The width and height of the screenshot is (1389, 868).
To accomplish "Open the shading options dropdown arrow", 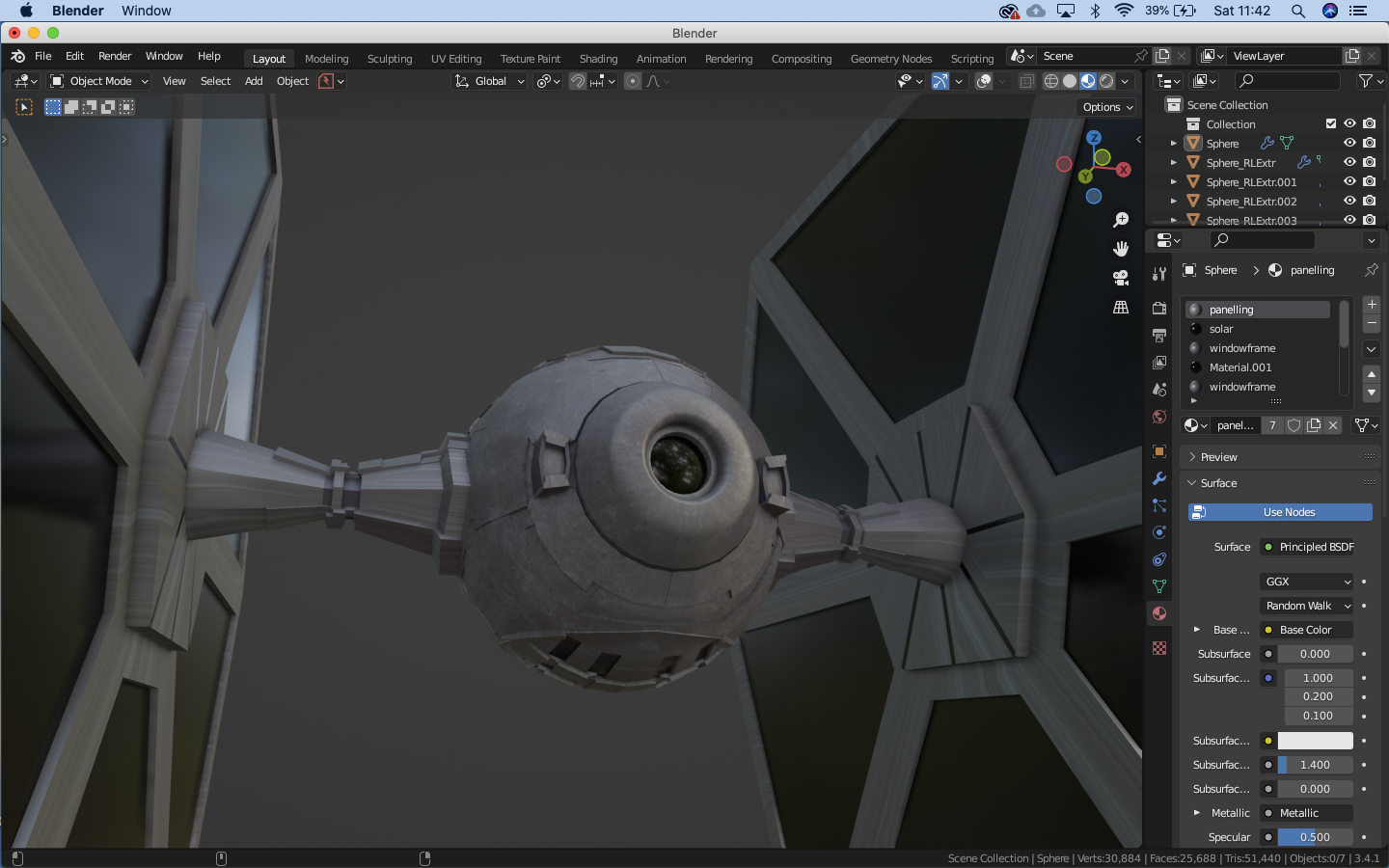I will 1125,81.
